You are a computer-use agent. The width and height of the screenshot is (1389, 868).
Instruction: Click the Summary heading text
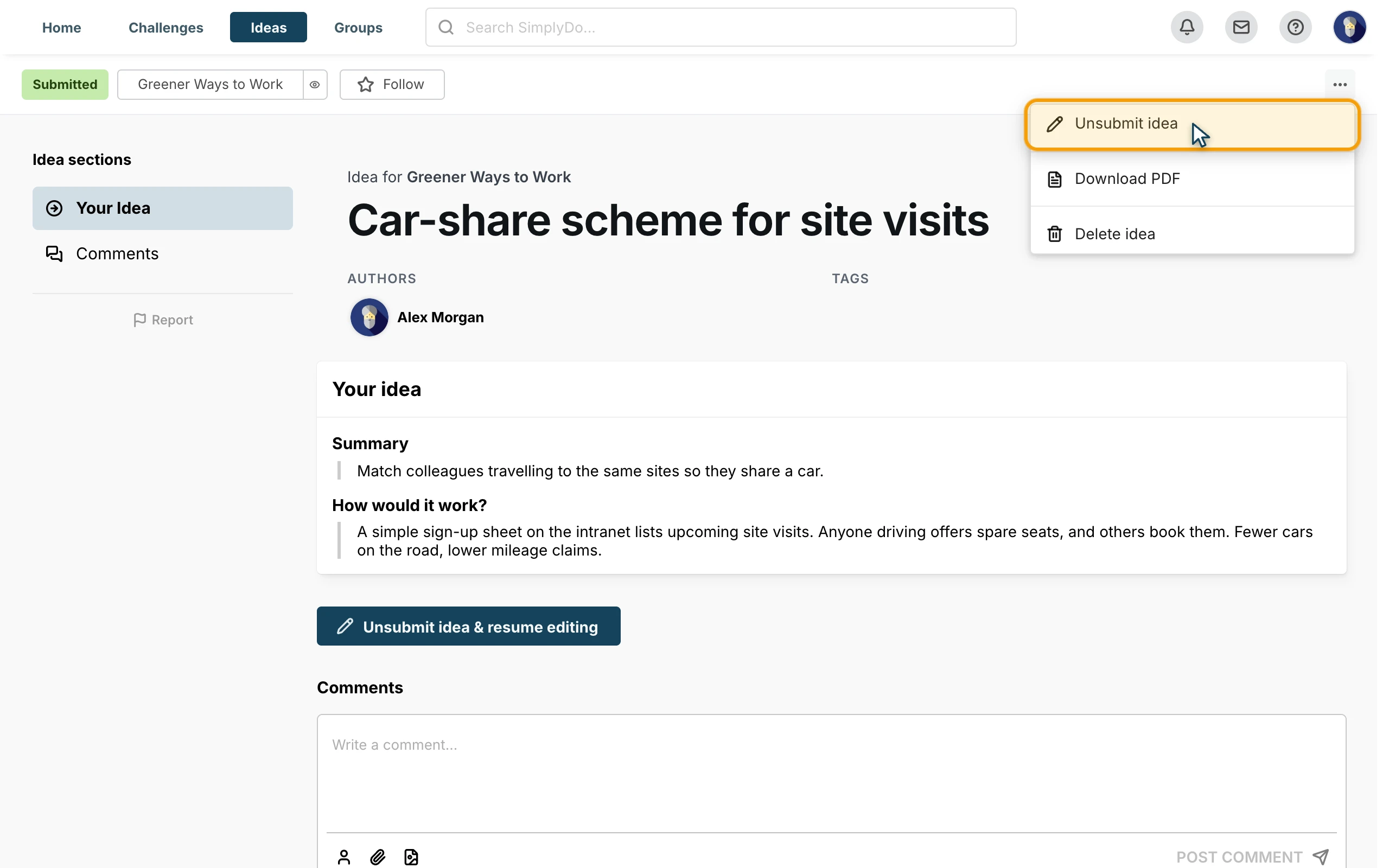[x=370, y=443]
